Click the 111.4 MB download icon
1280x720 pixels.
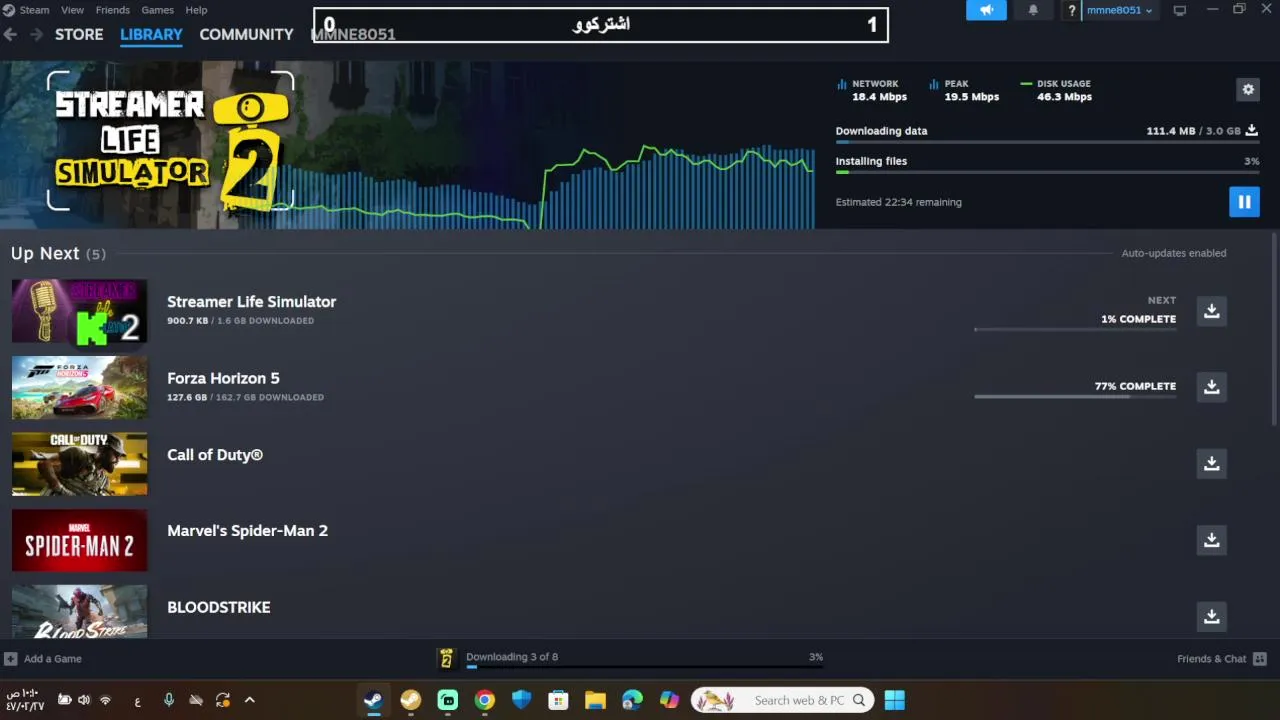coord(1251,131)
